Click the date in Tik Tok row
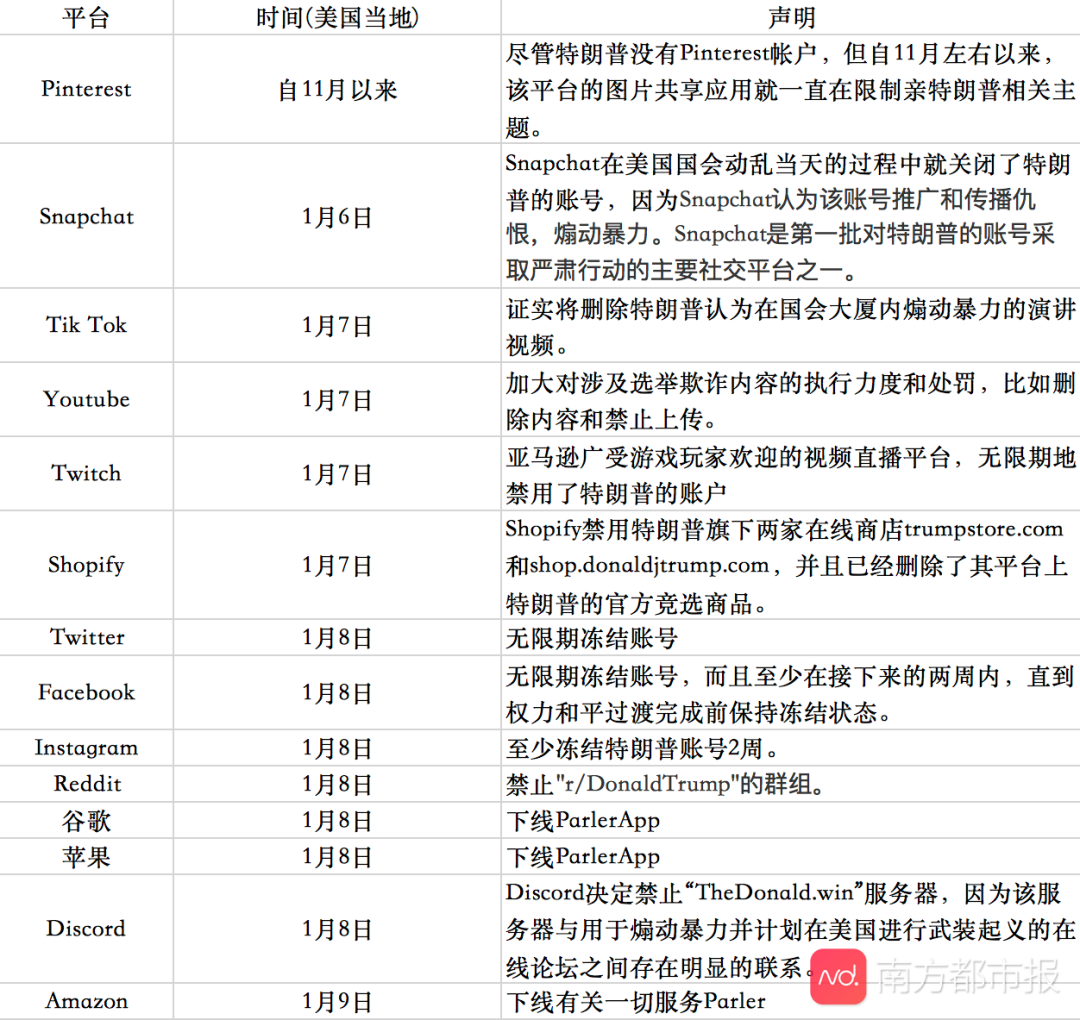Image resolution: width=1080 pixels, height=1020 pixels. pyautogui.click(x=337, y=326)
